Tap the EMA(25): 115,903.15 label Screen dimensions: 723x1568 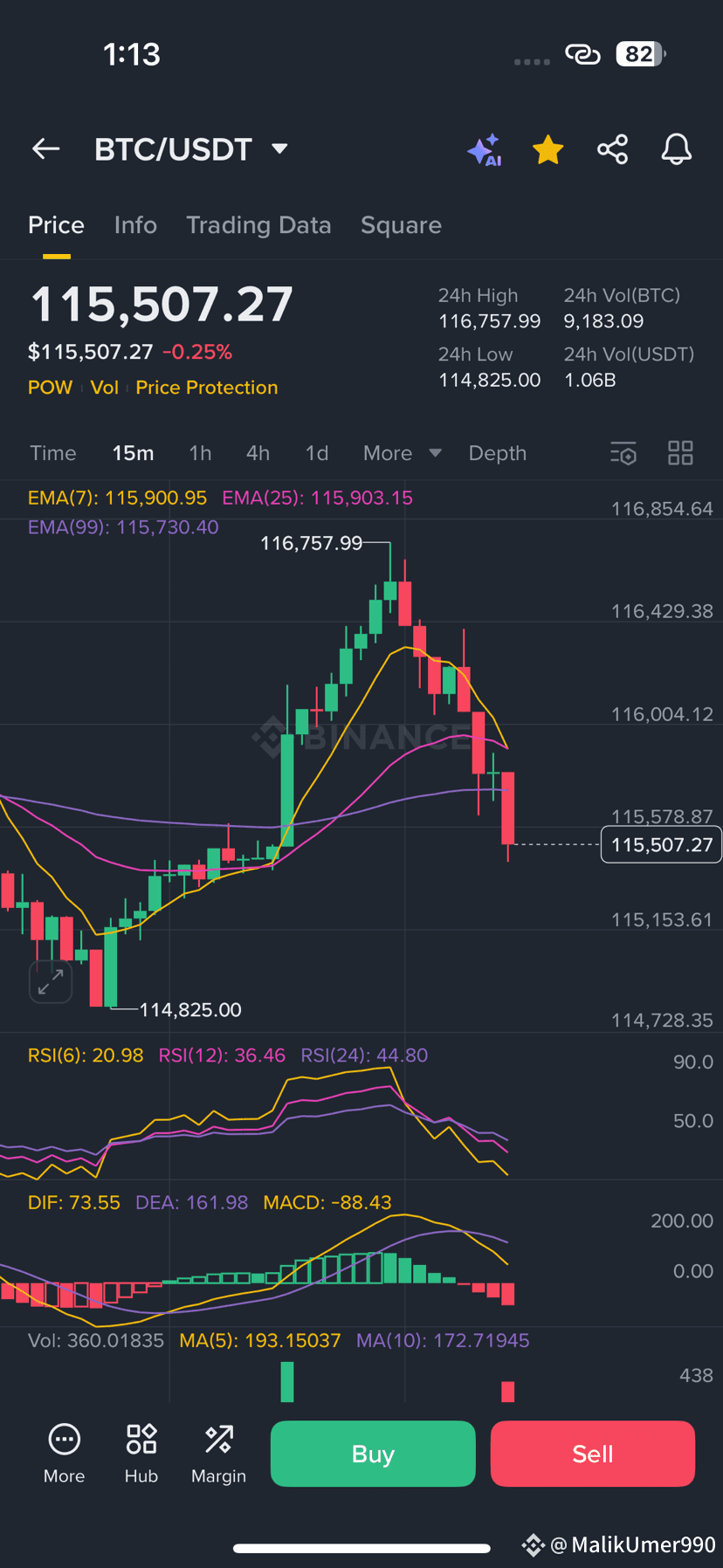click(317, 498)
